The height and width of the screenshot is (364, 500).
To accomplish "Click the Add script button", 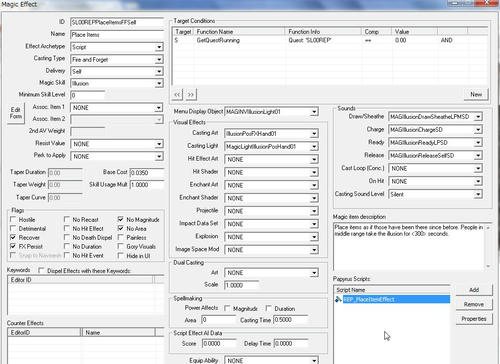I will click(474, 290).
